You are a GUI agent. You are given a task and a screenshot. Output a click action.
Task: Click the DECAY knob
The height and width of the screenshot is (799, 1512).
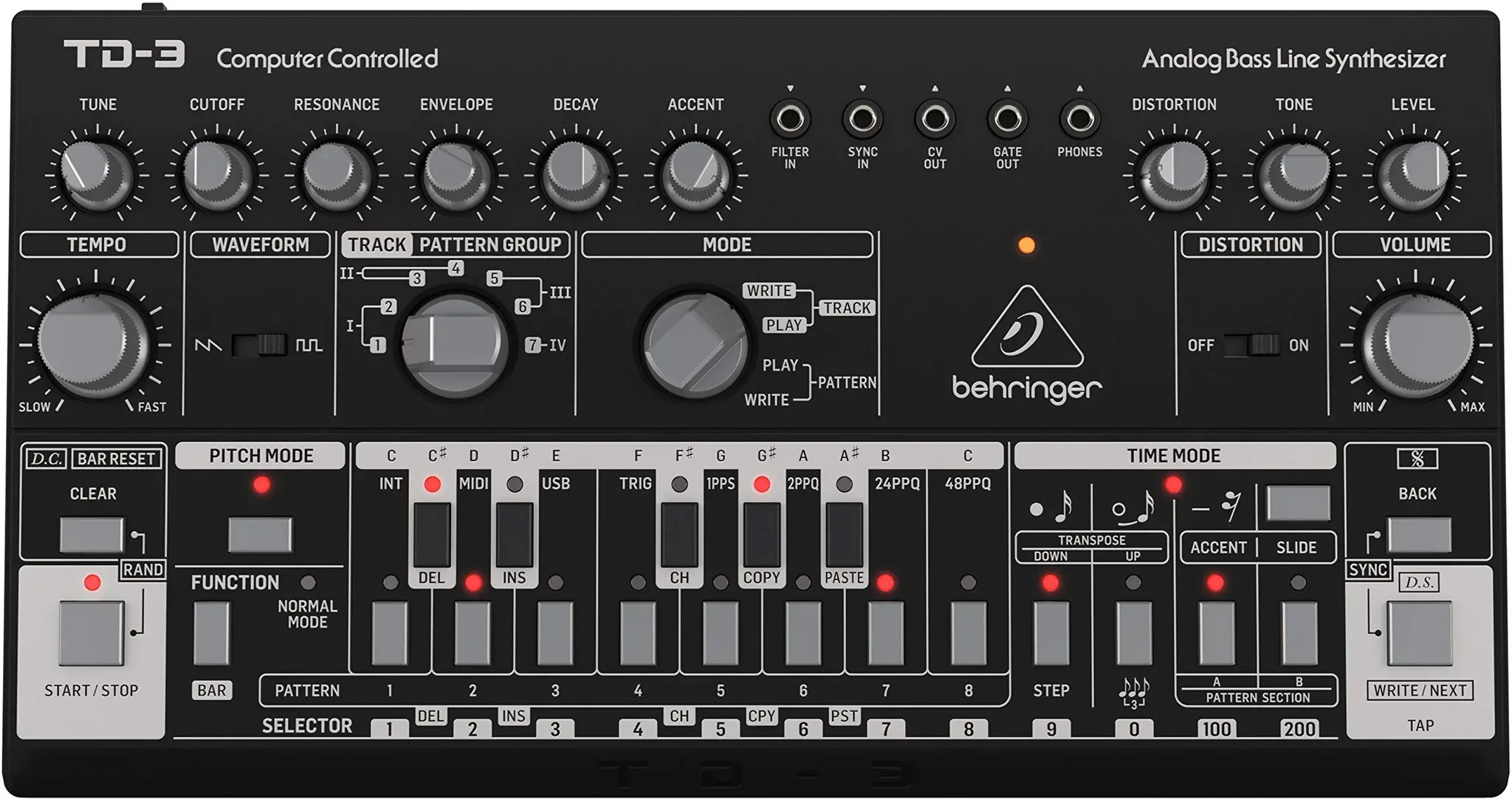coord(576,175)
